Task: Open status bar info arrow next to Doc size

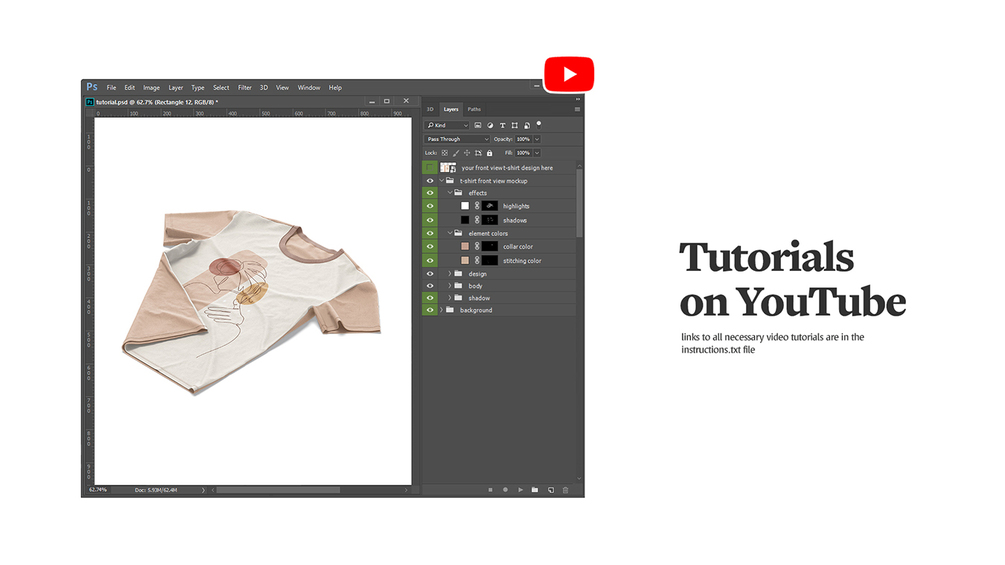Action: (203, 490)
